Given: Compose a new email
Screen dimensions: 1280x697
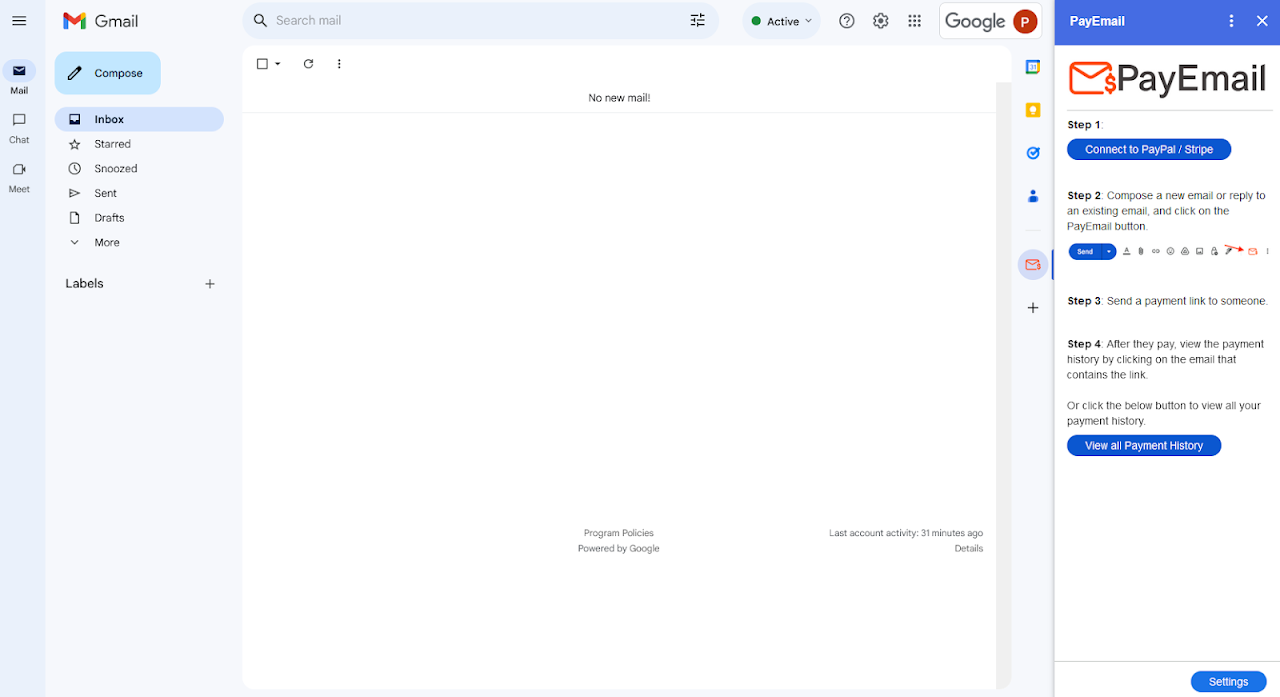Looking at the screenshot, I should [107, 73].
